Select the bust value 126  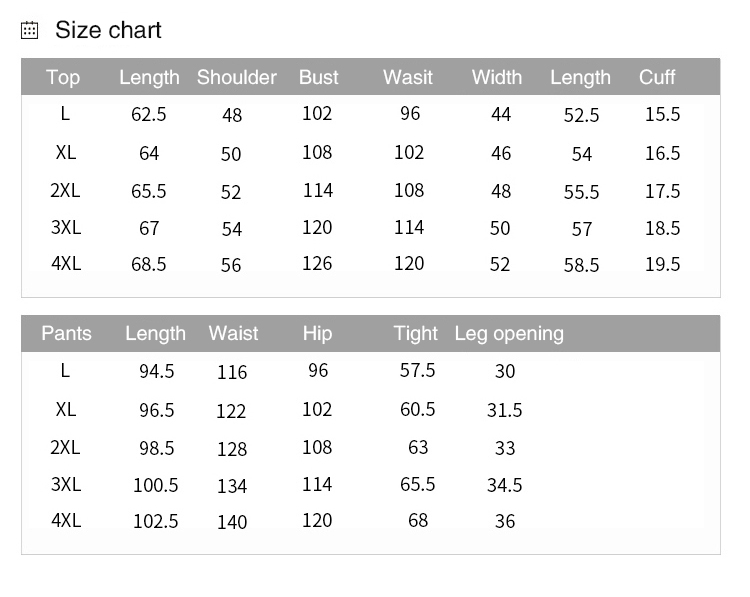tap(317, 264)
